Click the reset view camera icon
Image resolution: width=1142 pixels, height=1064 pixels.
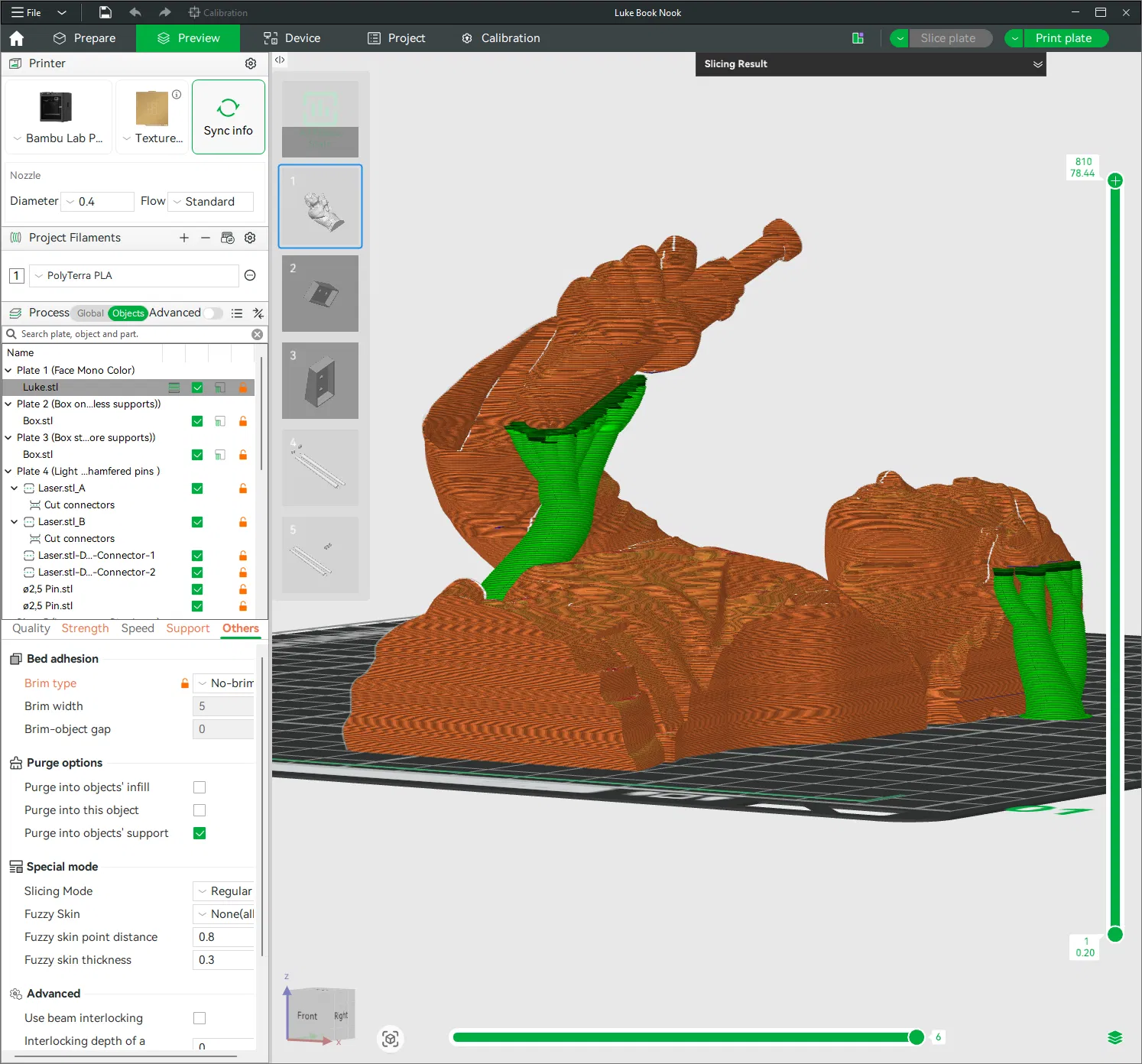(x=391, y=1039)
